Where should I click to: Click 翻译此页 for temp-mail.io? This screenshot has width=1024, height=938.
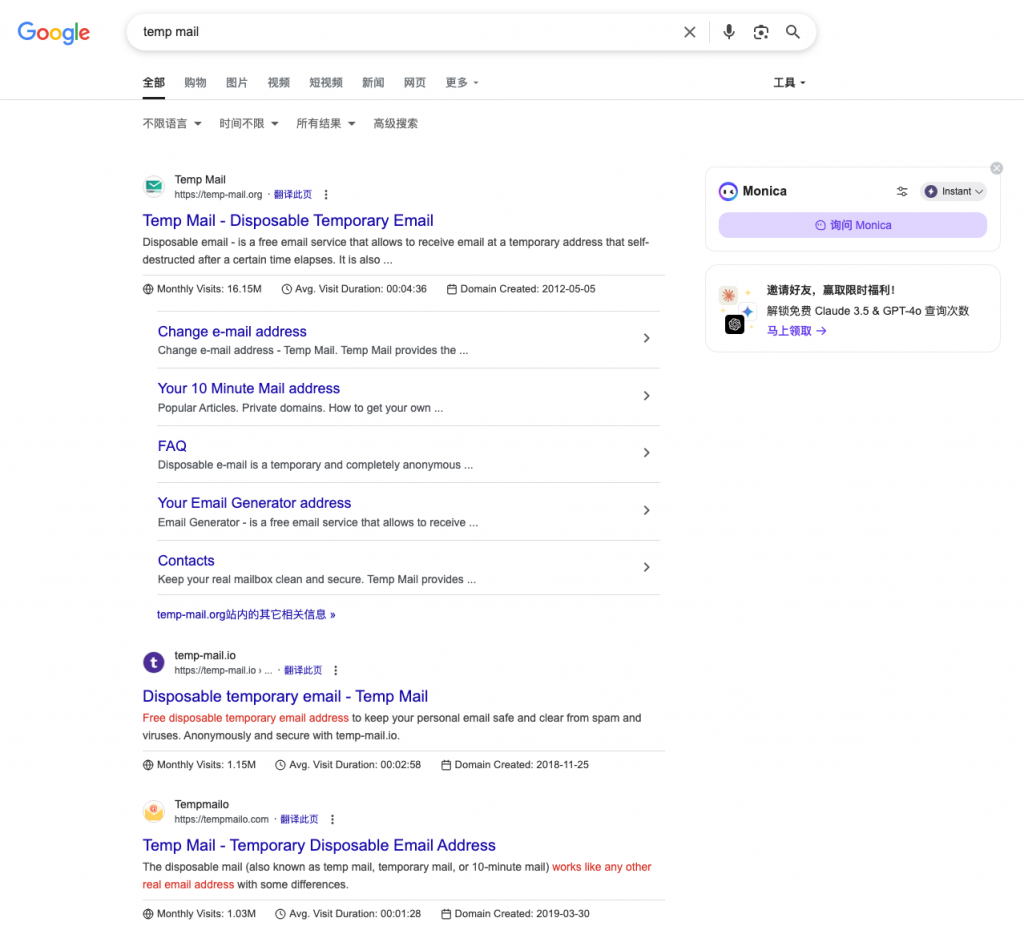coord(303,670)
